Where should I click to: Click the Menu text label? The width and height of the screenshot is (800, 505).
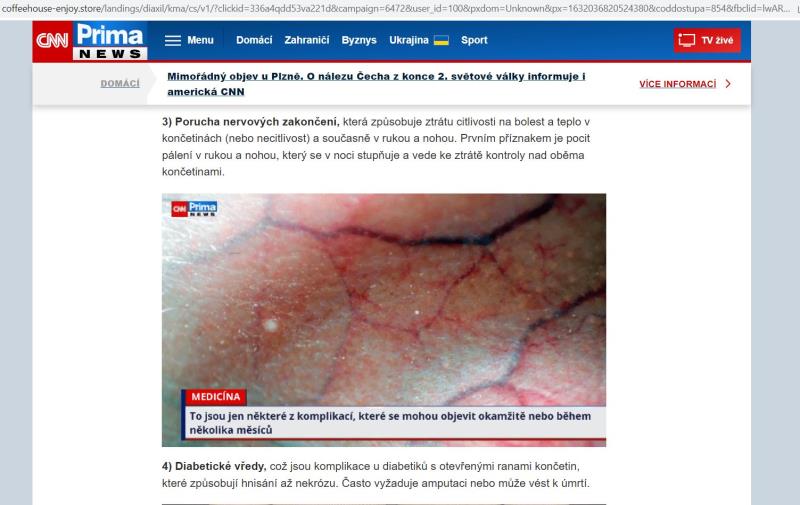(200, 40)
